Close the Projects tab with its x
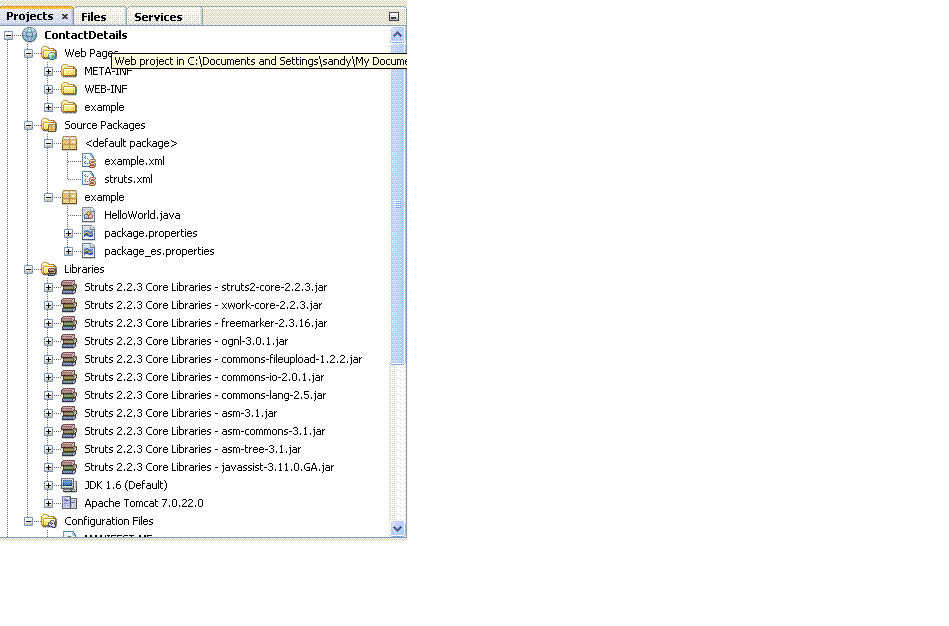This screenshot has height=626, width=949. (65, 16)
